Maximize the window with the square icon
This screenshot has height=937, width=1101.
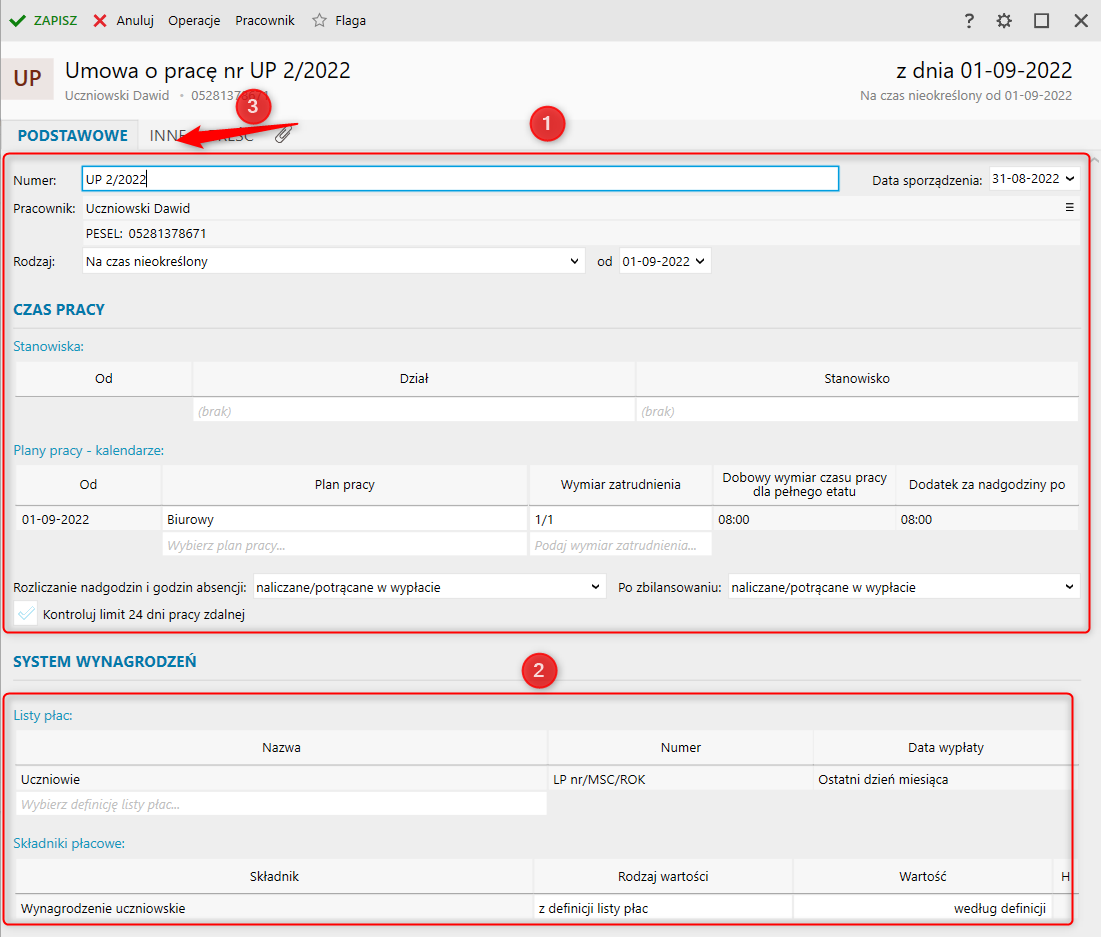point(1041,20)
